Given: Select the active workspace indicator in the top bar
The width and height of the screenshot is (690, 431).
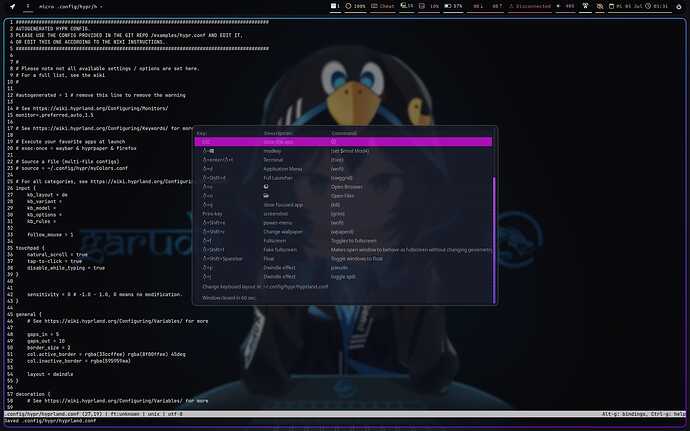Looking at the screenshot, I should point(28,7).
